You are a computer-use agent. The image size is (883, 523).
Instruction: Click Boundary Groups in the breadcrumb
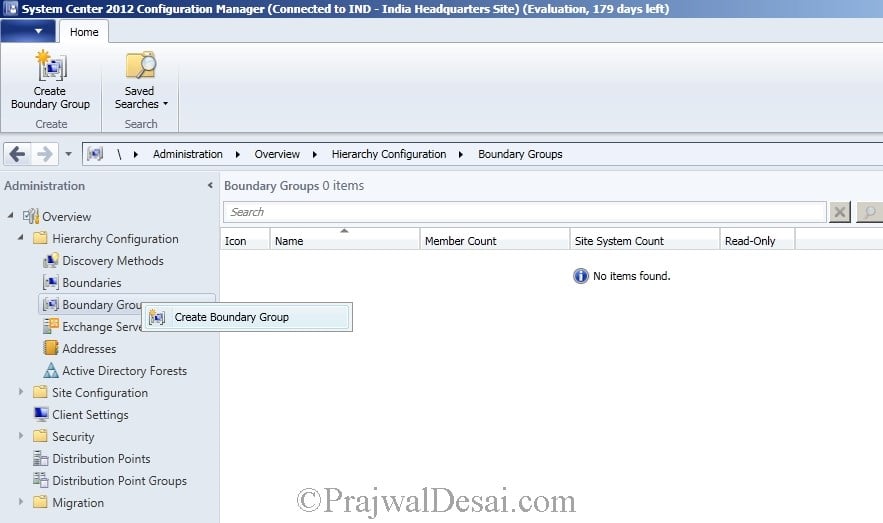pos(520,154)
